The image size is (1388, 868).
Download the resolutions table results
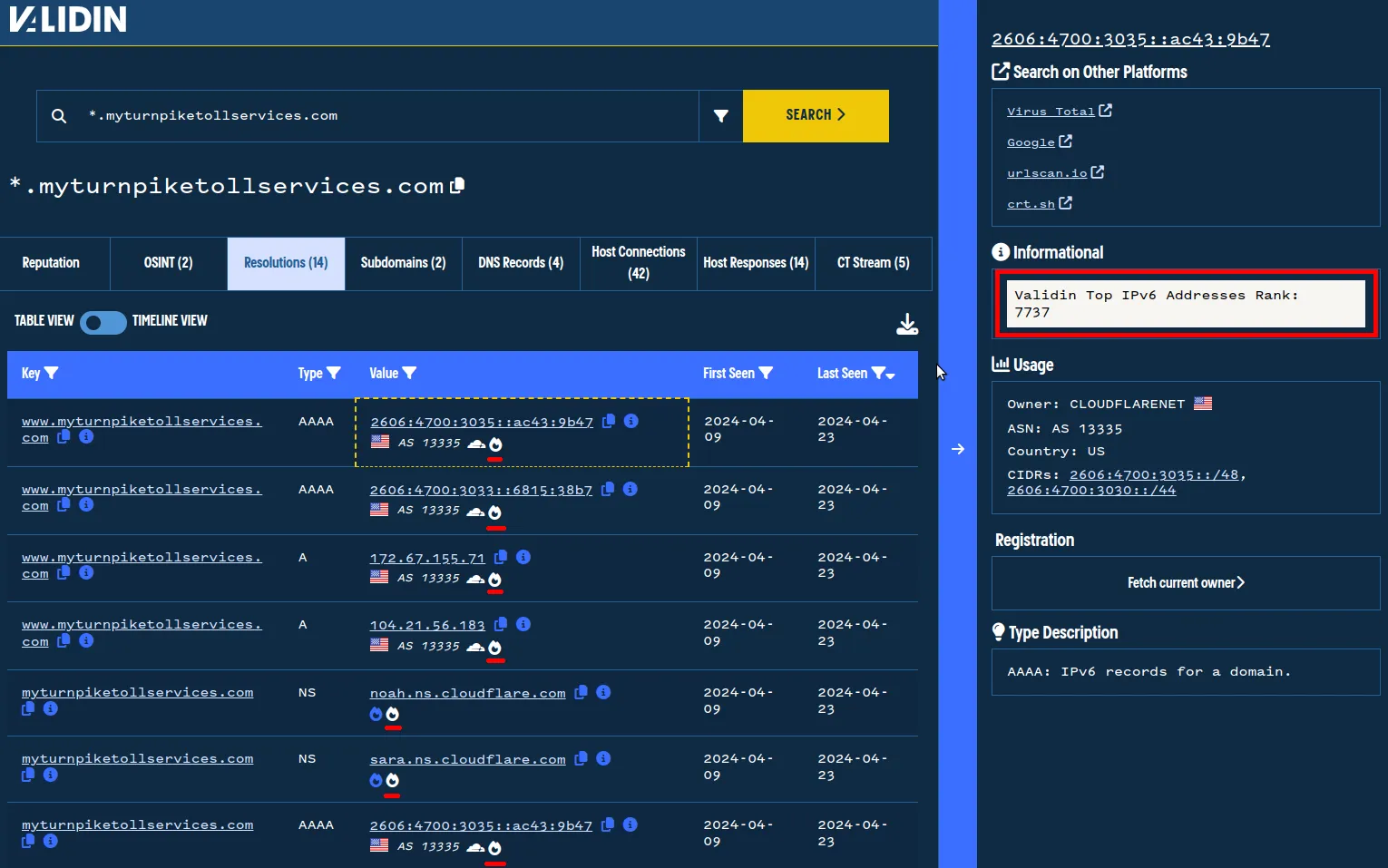[907, 324]
